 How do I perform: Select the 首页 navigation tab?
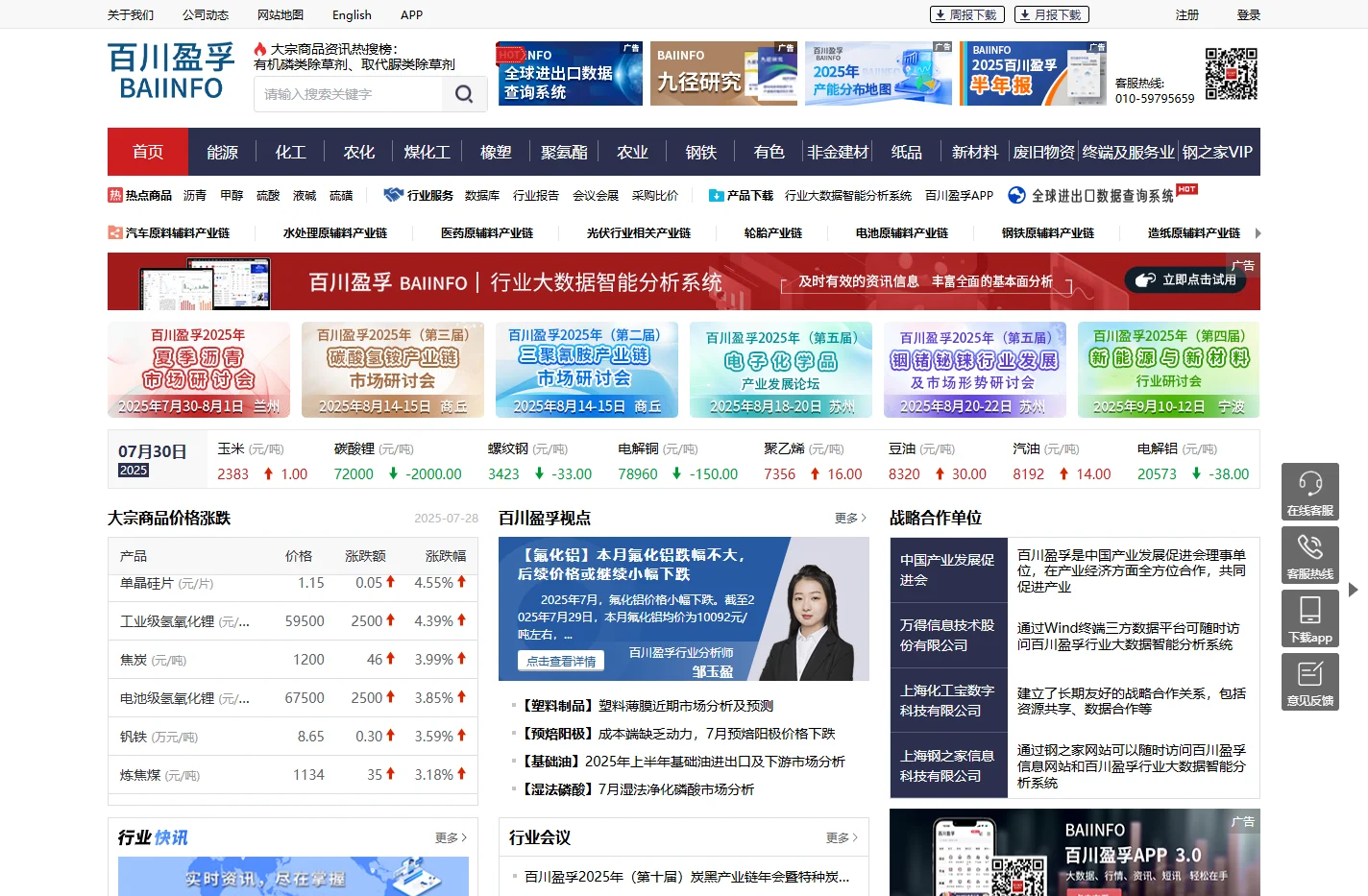(148, 152)
